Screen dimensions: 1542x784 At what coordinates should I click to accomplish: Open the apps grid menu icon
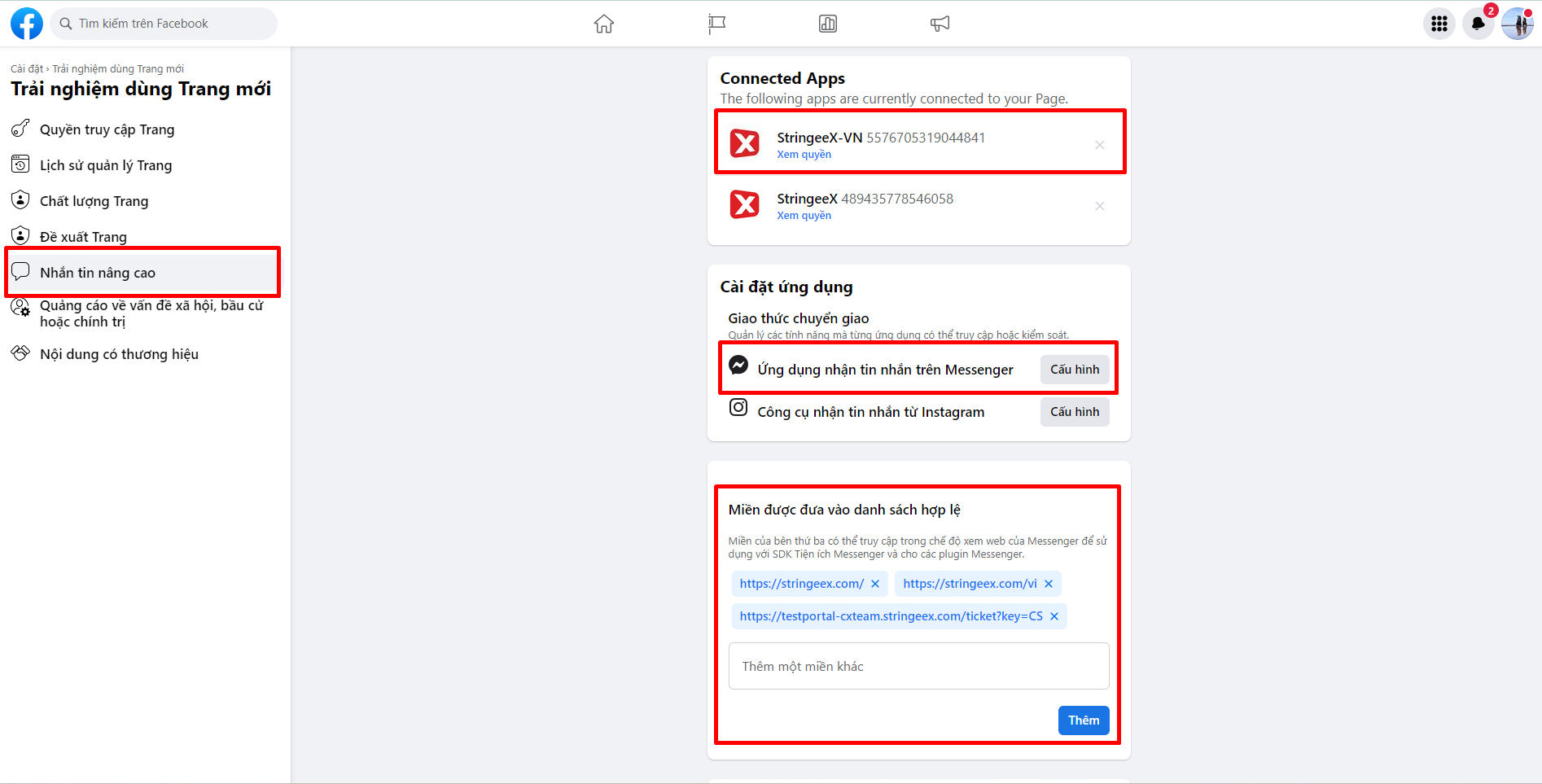1439,24
